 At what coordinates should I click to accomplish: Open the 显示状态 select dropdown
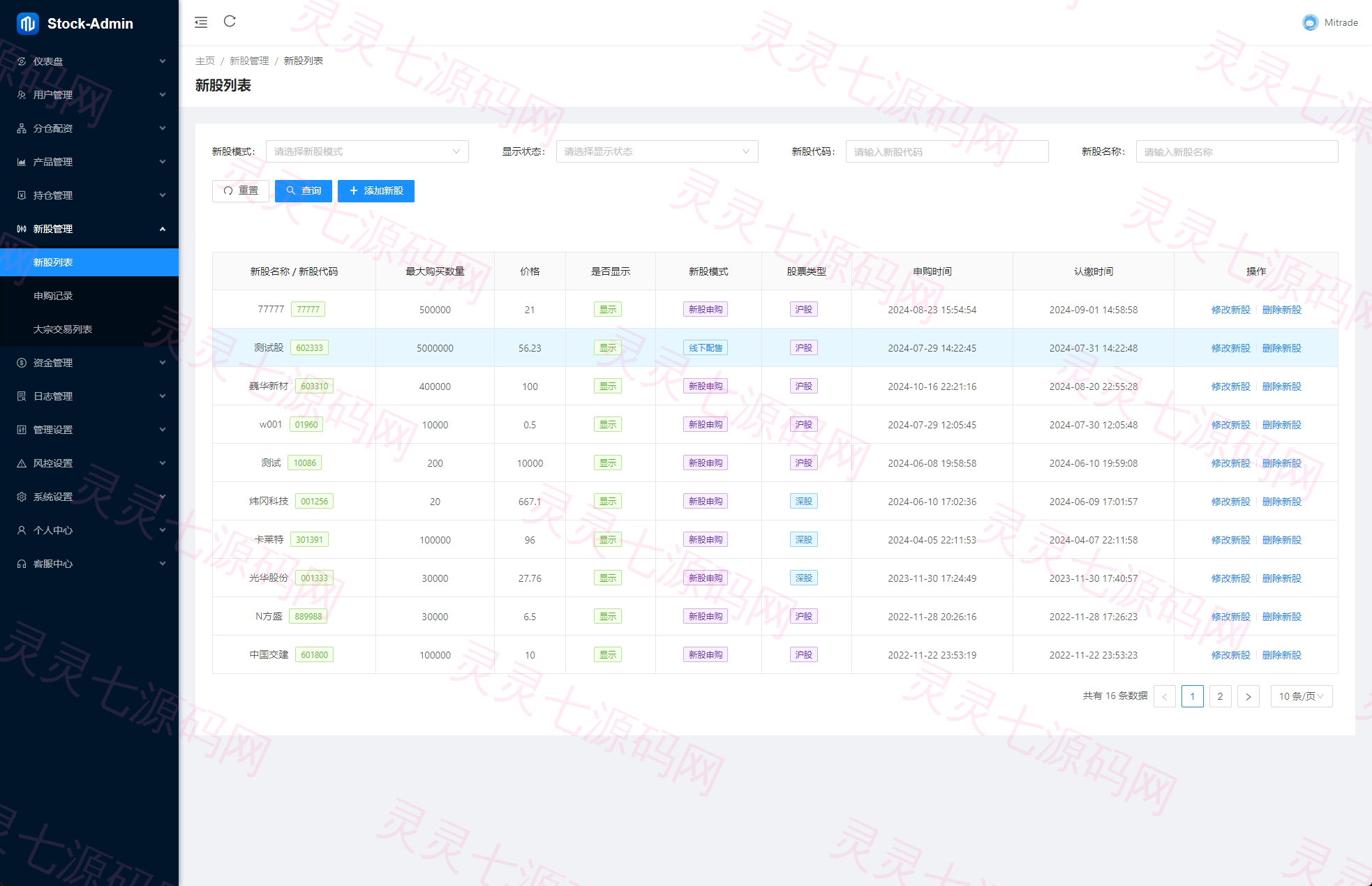pyautogui.click(x=657, y=151)
